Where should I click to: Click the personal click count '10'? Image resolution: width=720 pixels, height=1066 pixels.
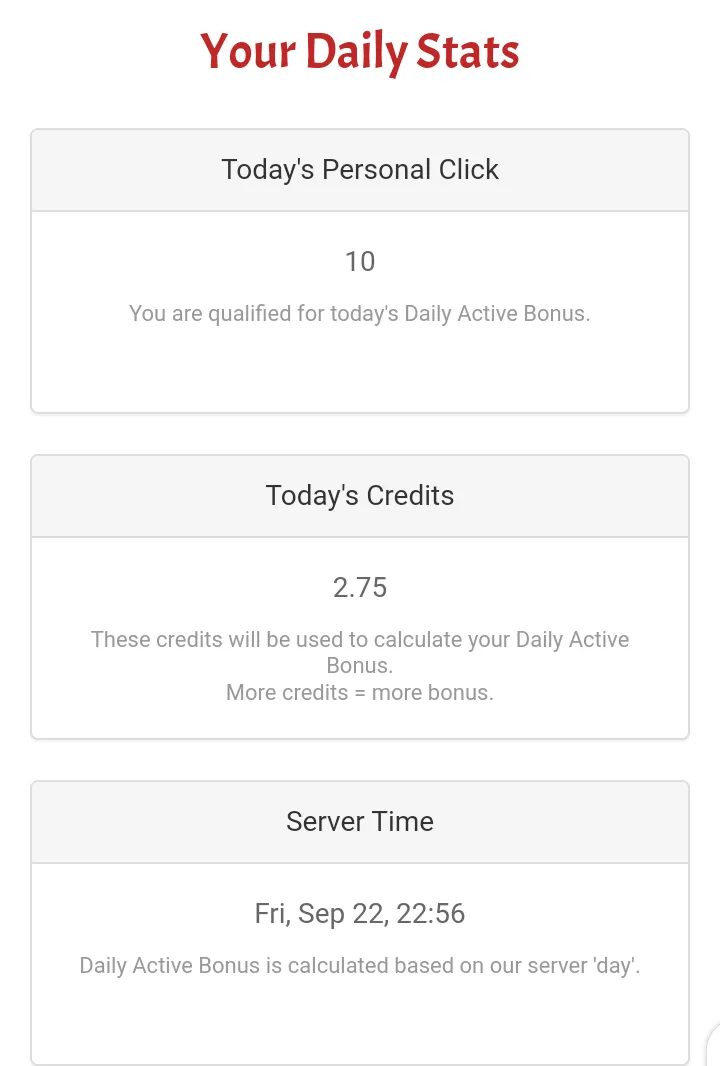(x=360, y=262)
